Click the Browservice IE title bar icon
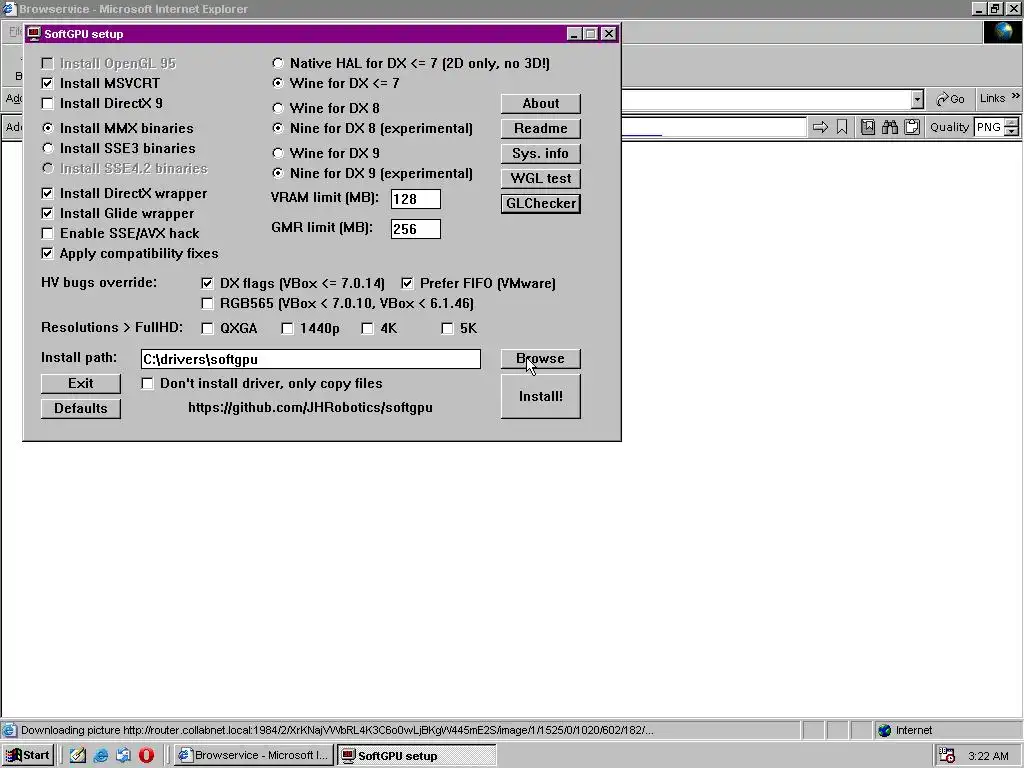This screenshot has width=1024, height=768. [x=8, y=8]
